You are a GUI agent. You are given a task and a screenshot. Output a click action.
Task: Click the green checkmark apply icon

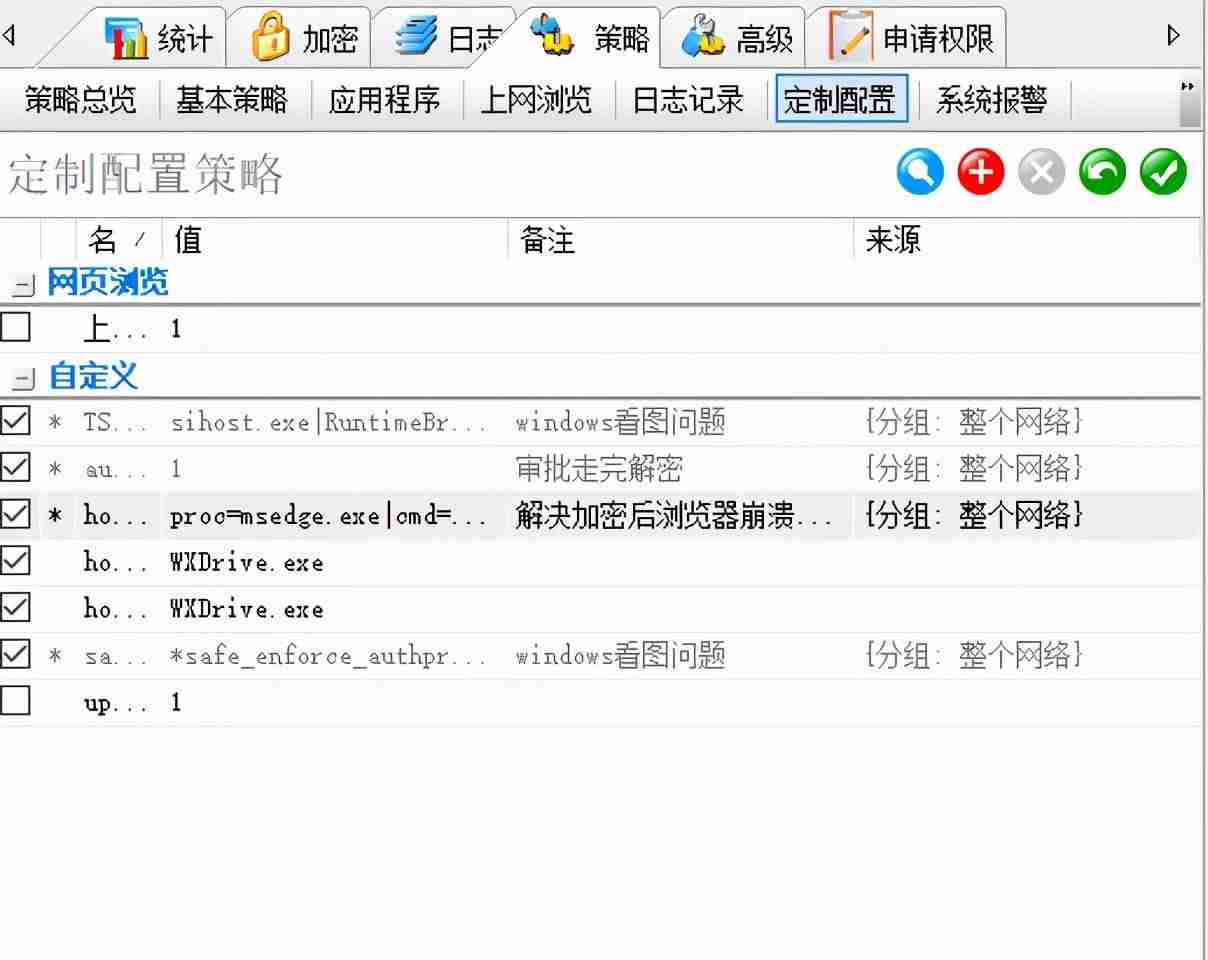[1163, 173]
